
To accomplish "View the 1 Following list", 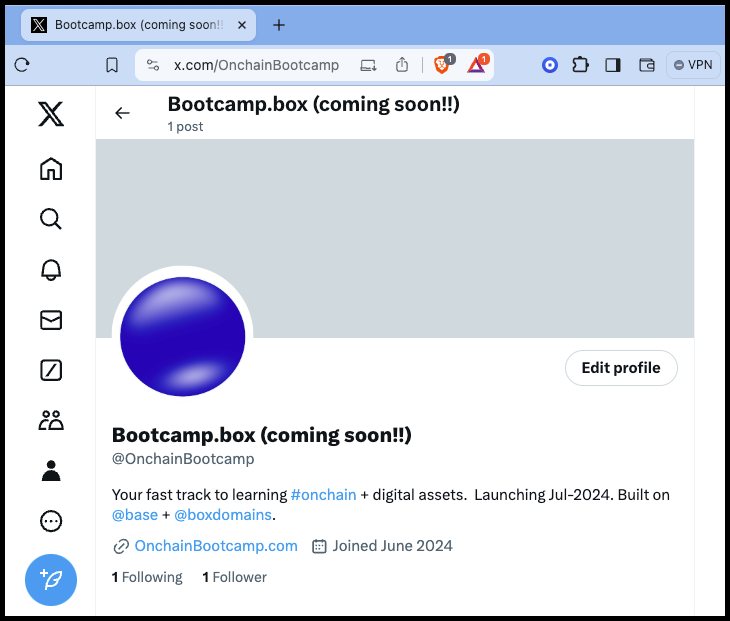I will click(147, 577).
